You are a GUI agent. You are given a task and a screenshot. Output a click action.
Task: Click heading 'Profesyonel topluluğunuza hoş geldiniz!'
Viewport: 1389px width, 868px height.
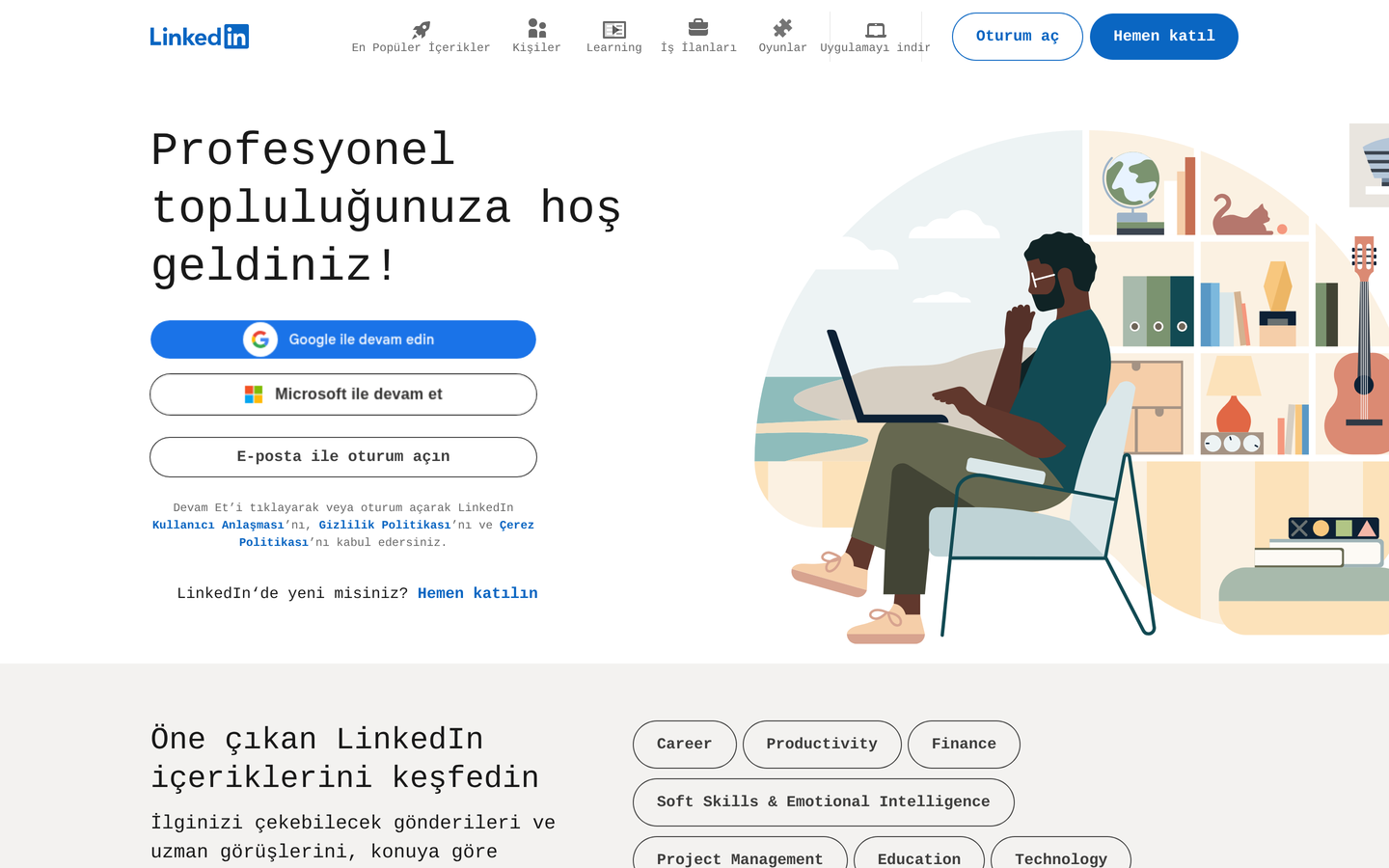click(x=386, y=208)
